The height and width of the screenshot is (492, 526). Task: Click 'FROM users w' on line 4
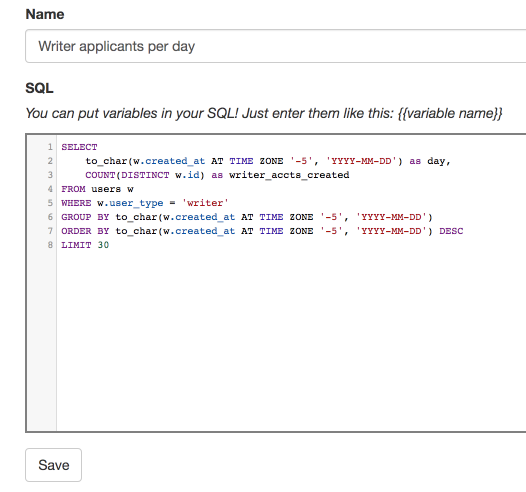point(97,189)
